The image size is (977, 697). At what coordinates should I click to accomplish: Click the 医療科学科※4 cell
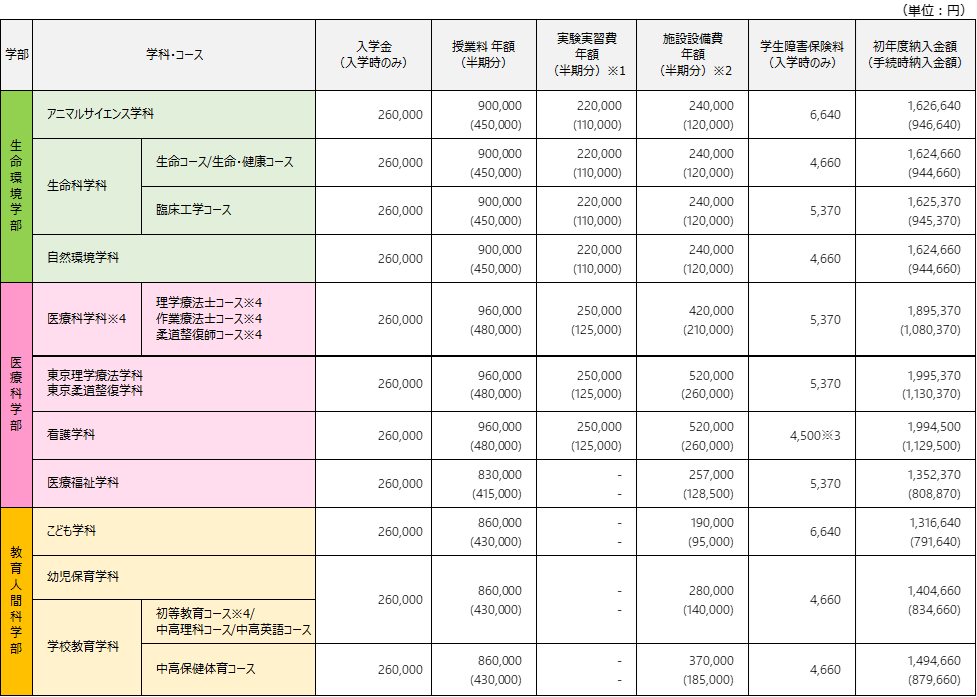tap(86, 319)
